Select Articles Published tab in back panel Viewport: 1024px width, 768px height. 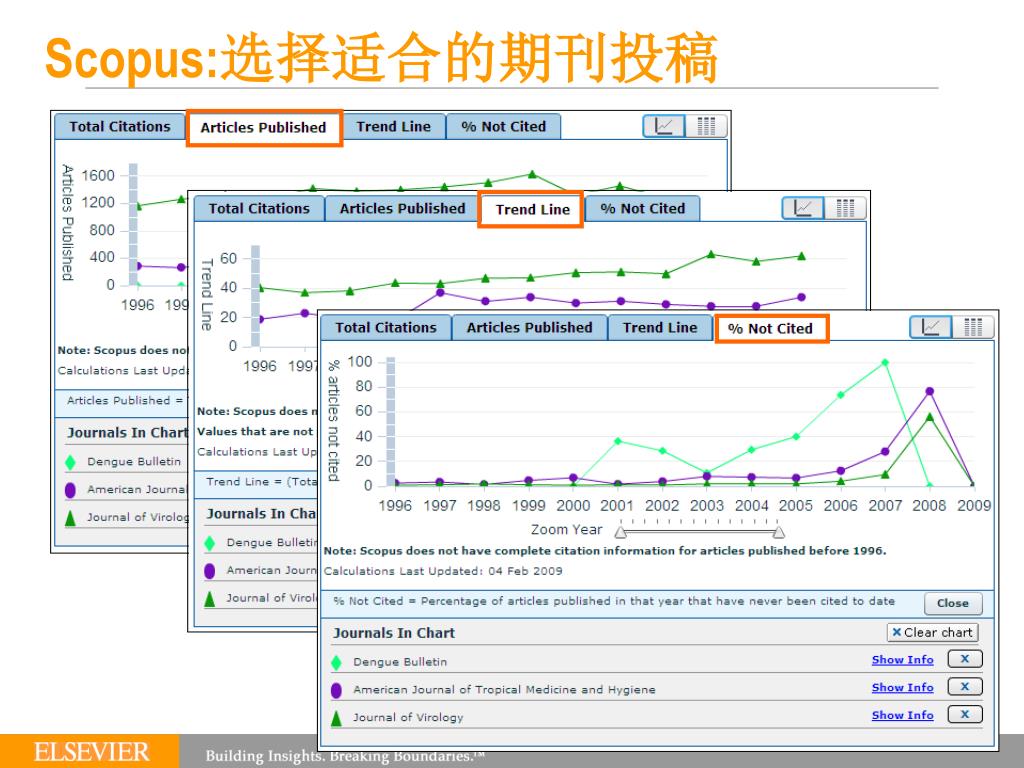264,127
